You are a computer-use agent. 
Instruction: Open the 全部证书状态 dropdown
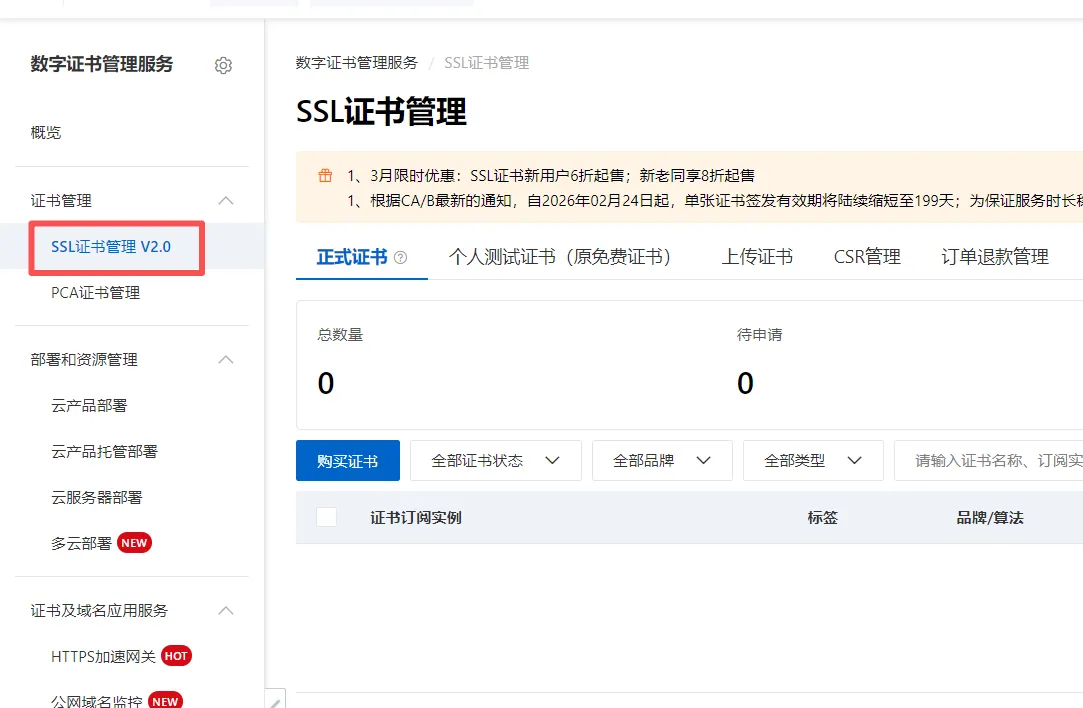point(496,461)
